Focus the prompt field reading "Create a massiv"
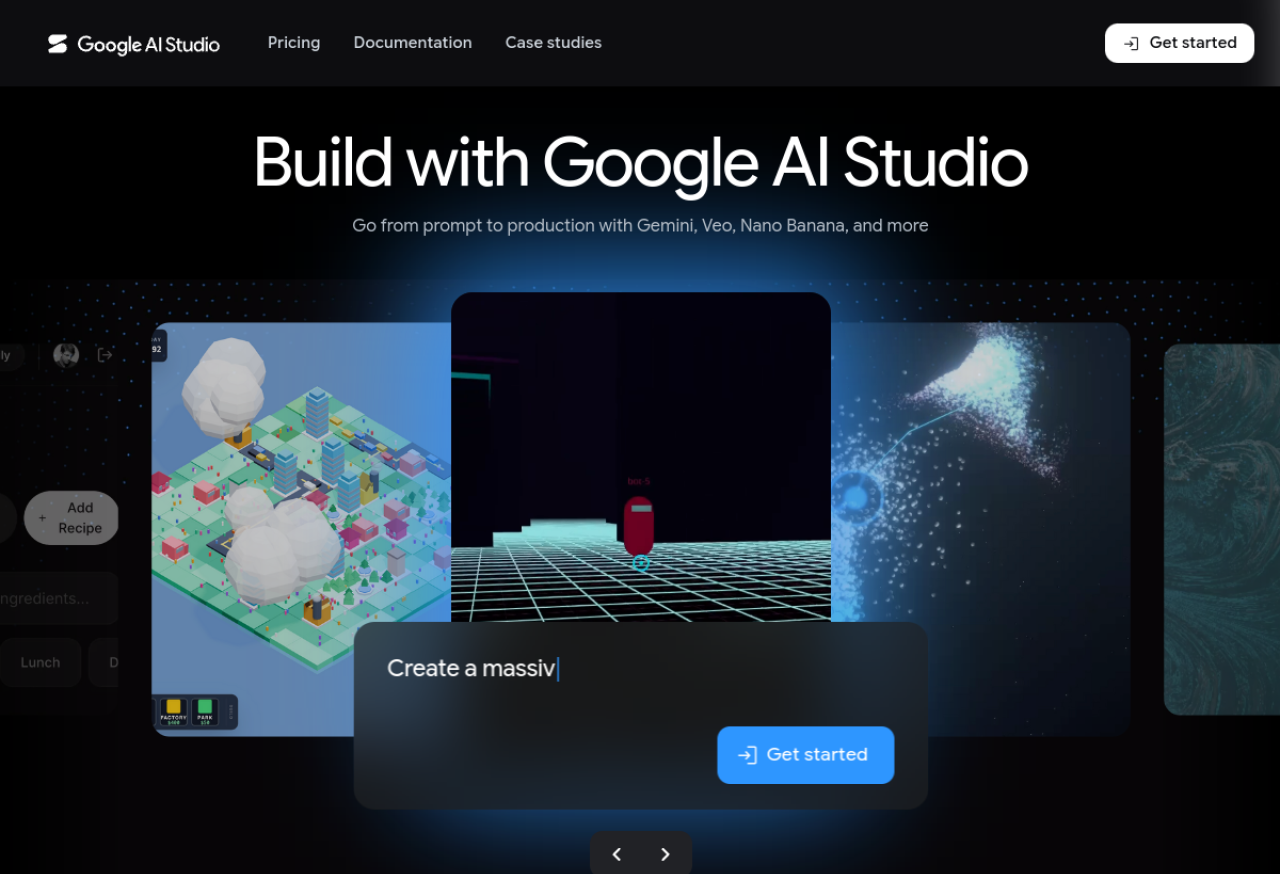 coord(640,668)
